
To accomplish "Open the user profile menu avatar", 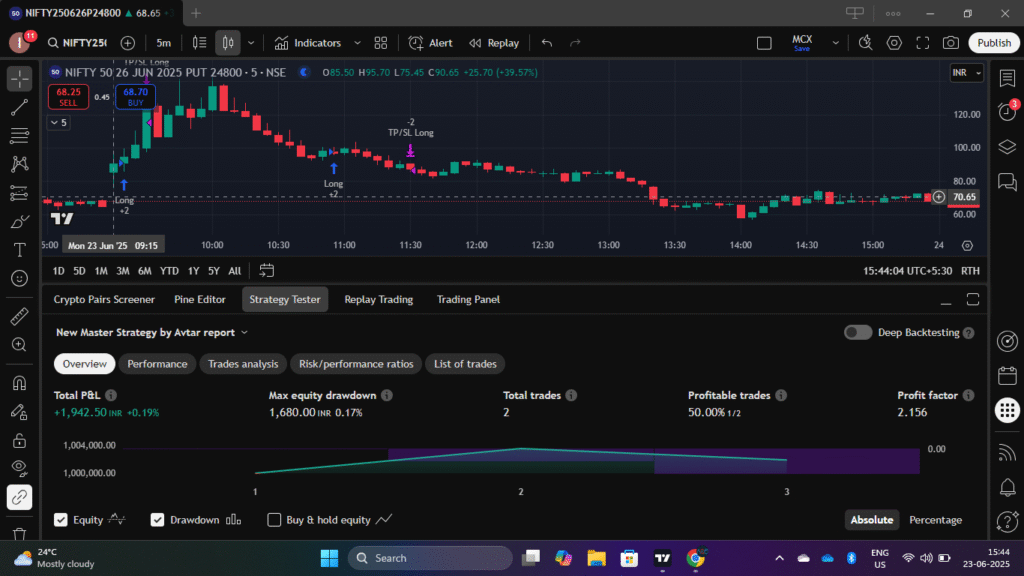I will coord(20,43).
